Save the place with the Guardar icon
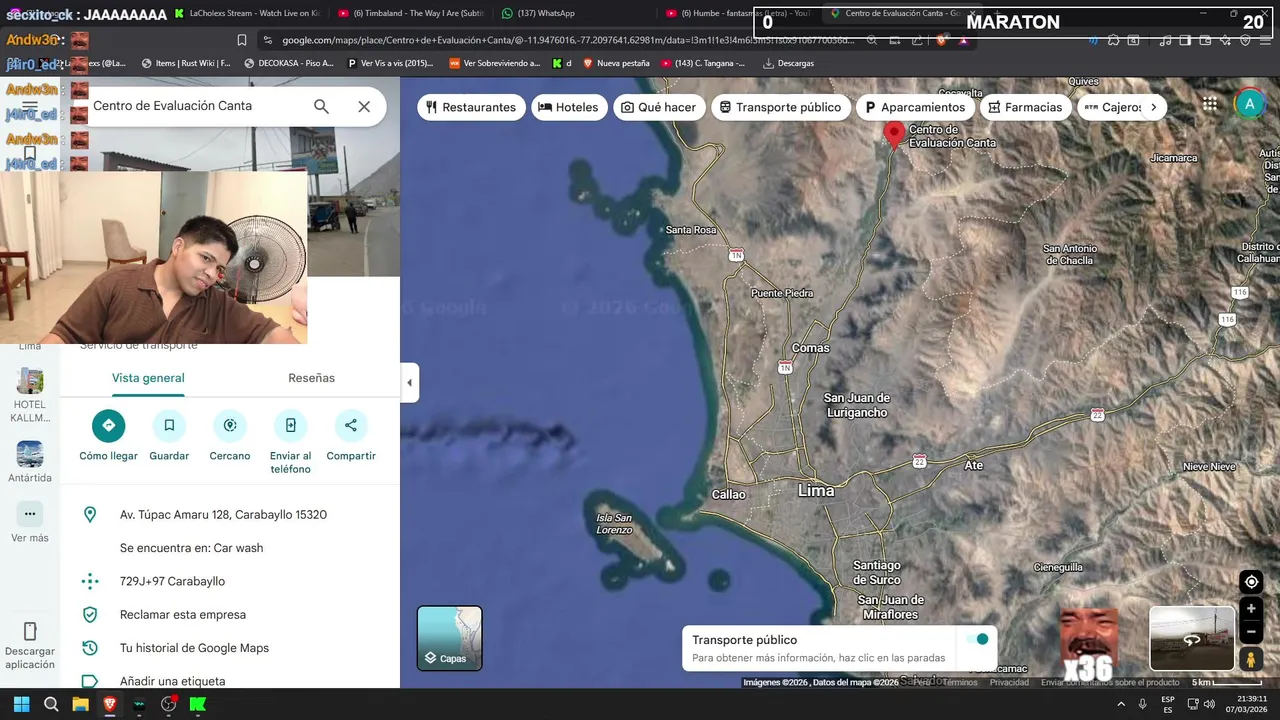The width and height of the screenshot is (1280, 720). (169, 425)
